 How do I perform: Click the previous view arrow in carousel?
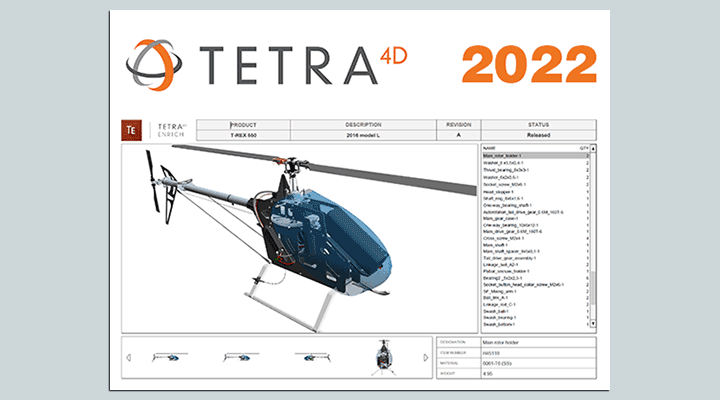click(x=129, y=357)
